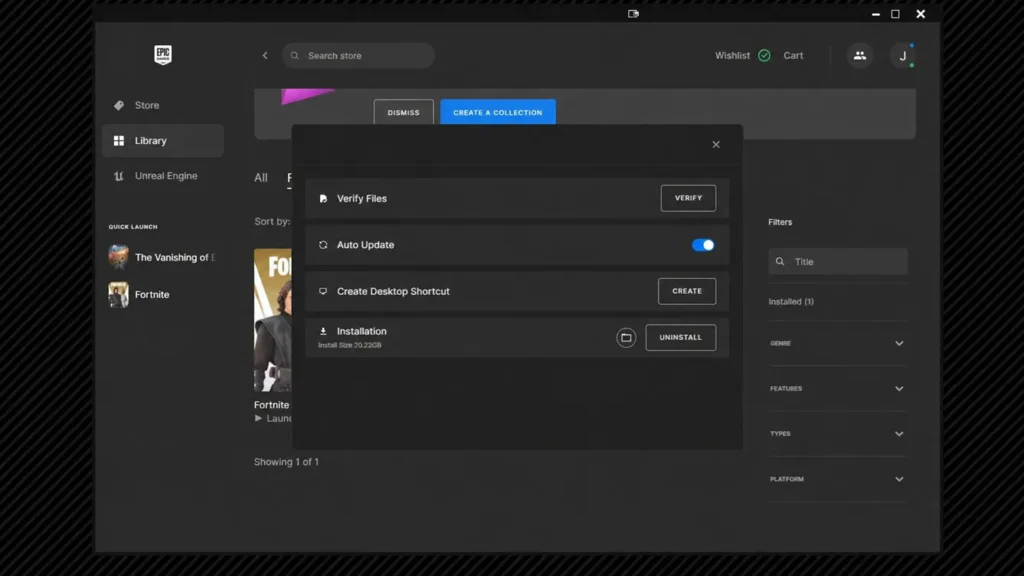
Task: Click the picture-in-picture icon in title bar
Action: [633, 14]
